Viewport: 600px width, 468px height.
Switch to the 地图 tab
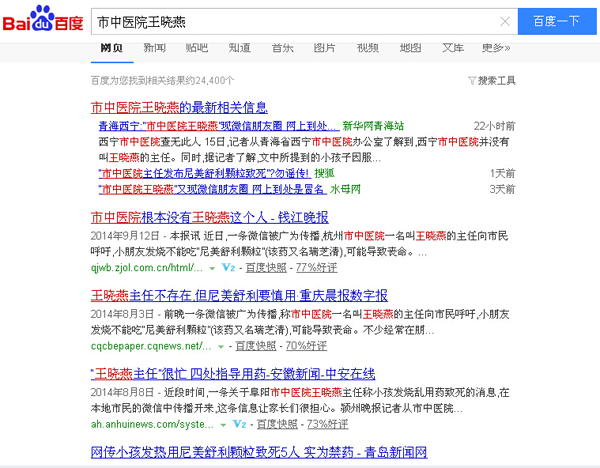(x=411, y=48)
